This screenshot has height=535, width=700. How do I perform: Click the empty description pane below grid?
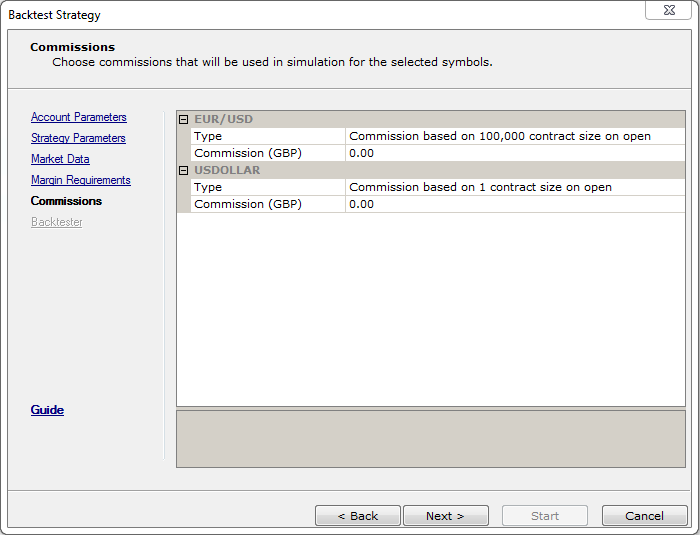pyautogui.click(x=430, y=438)
